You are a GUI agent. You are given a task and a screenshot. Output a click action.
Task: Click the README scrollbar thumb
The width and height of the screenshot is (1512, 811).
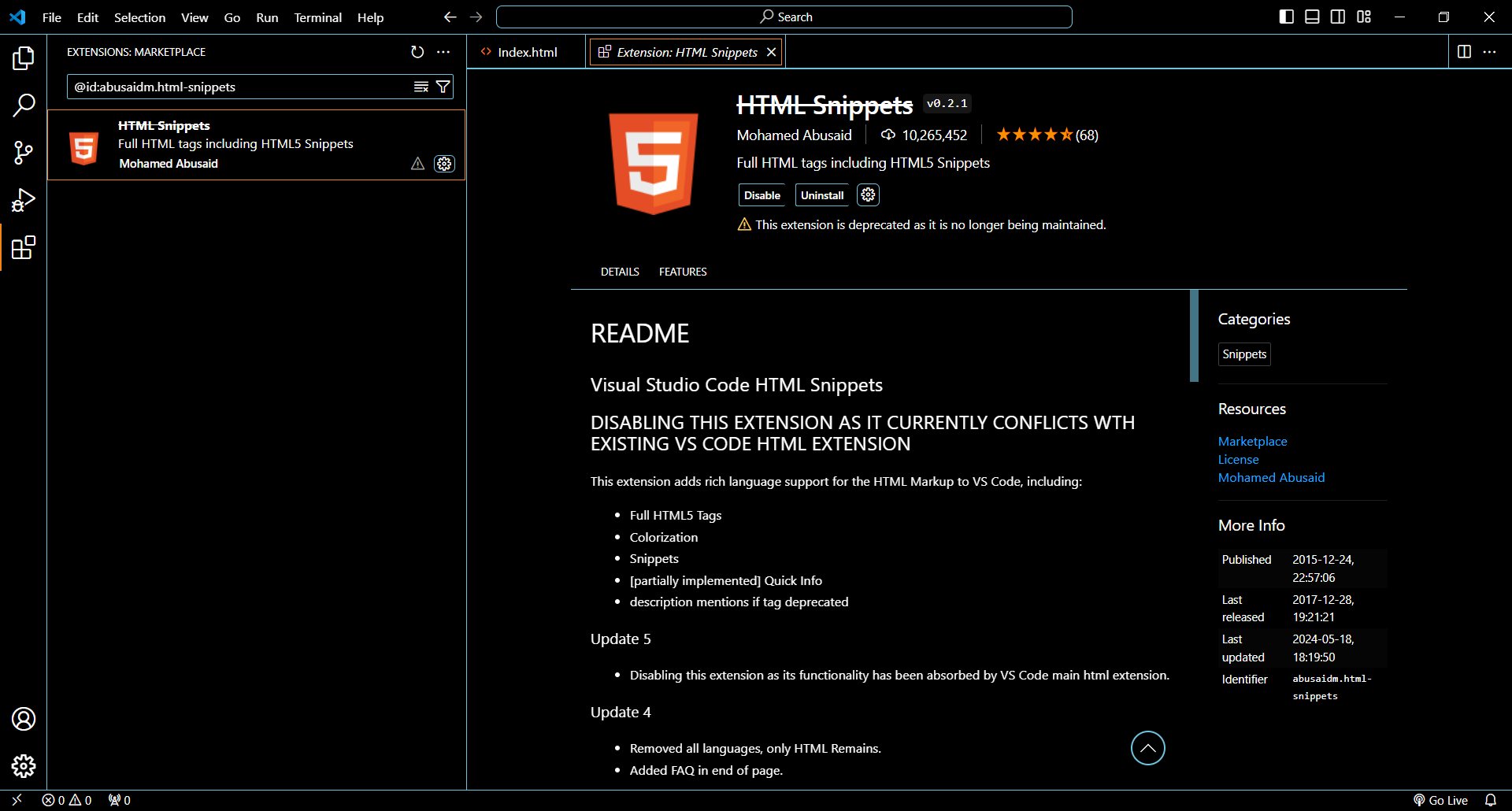click(1194, 336)
